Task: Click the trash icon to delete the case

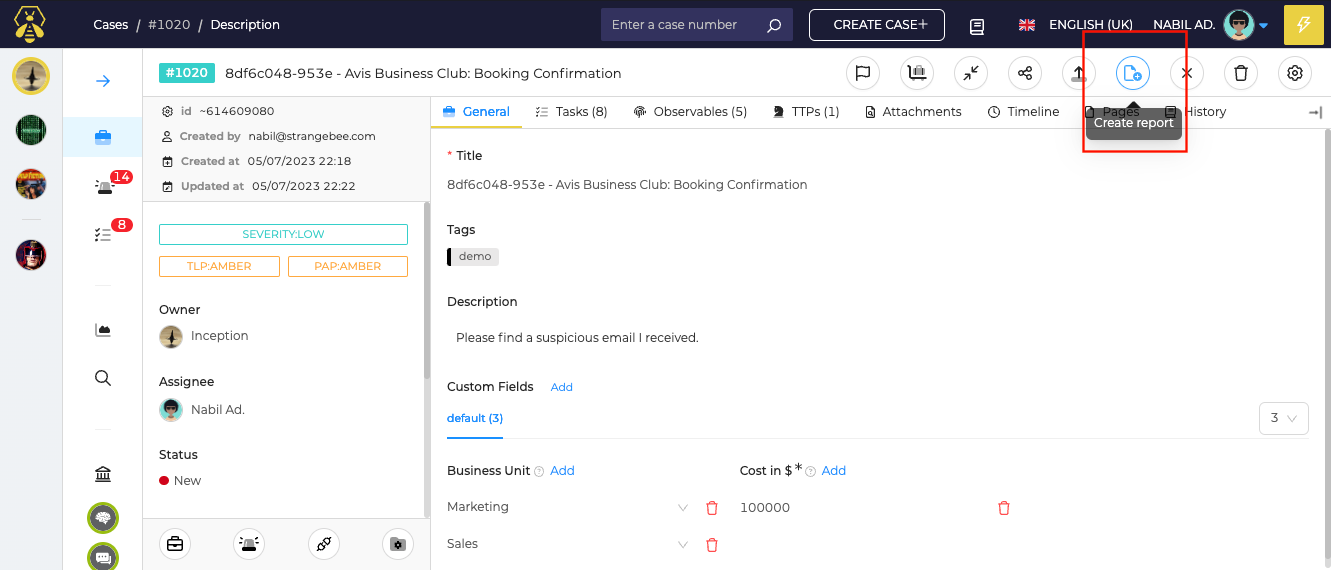Action: (1241, 73)
